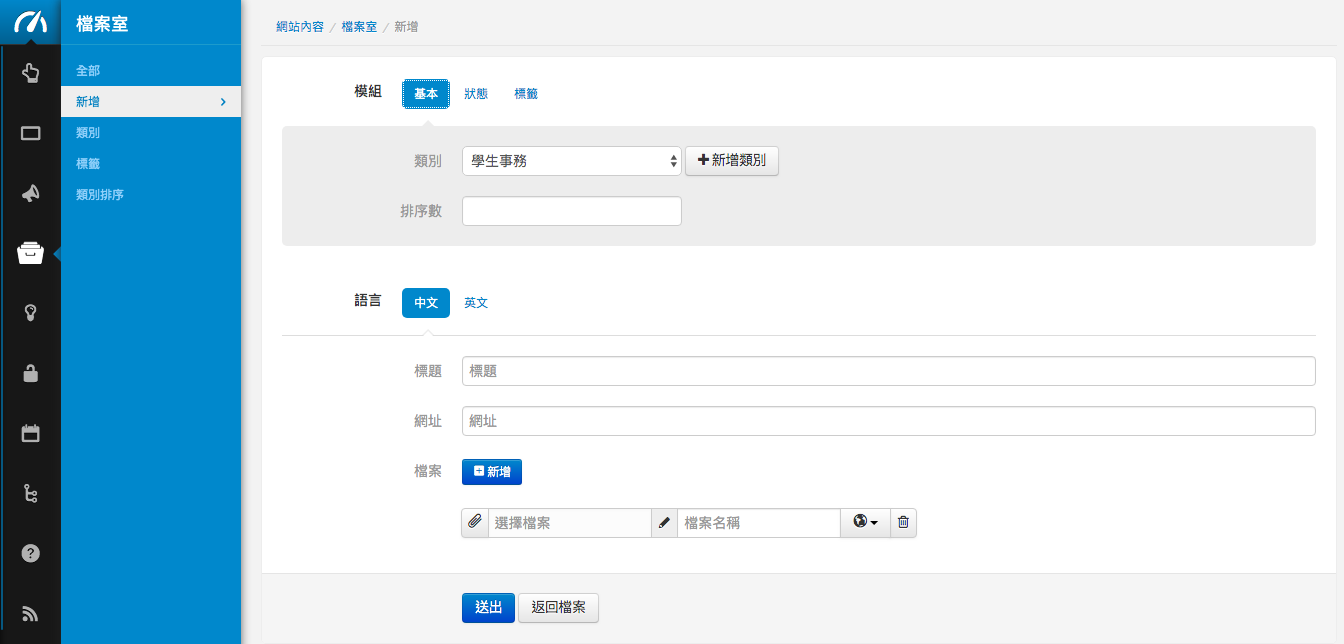Click the 標題 input field
Image resolution: width=1344 pixels, height=644 pixels.
(x=888, y=371)
